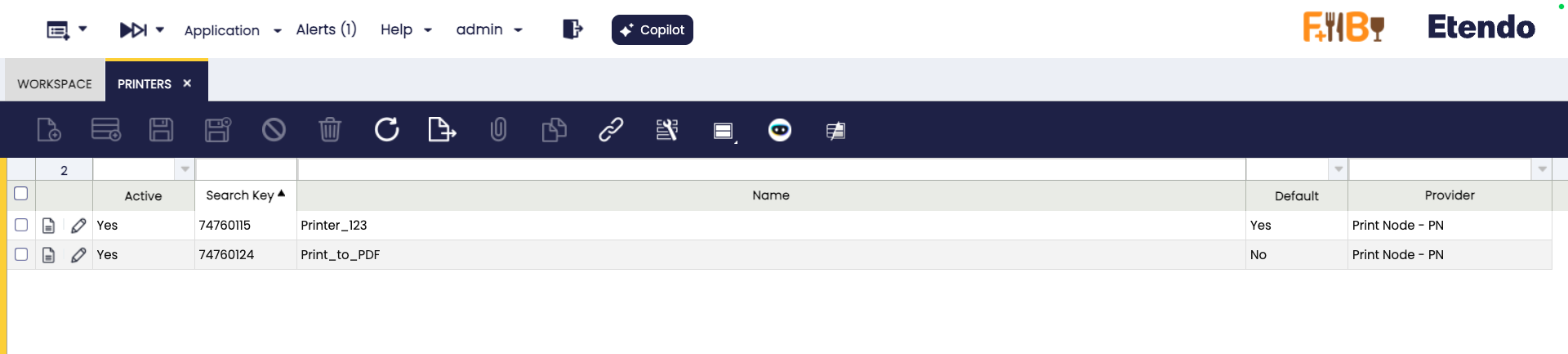
Task: Click the Name filter input field
Action: 771,169
